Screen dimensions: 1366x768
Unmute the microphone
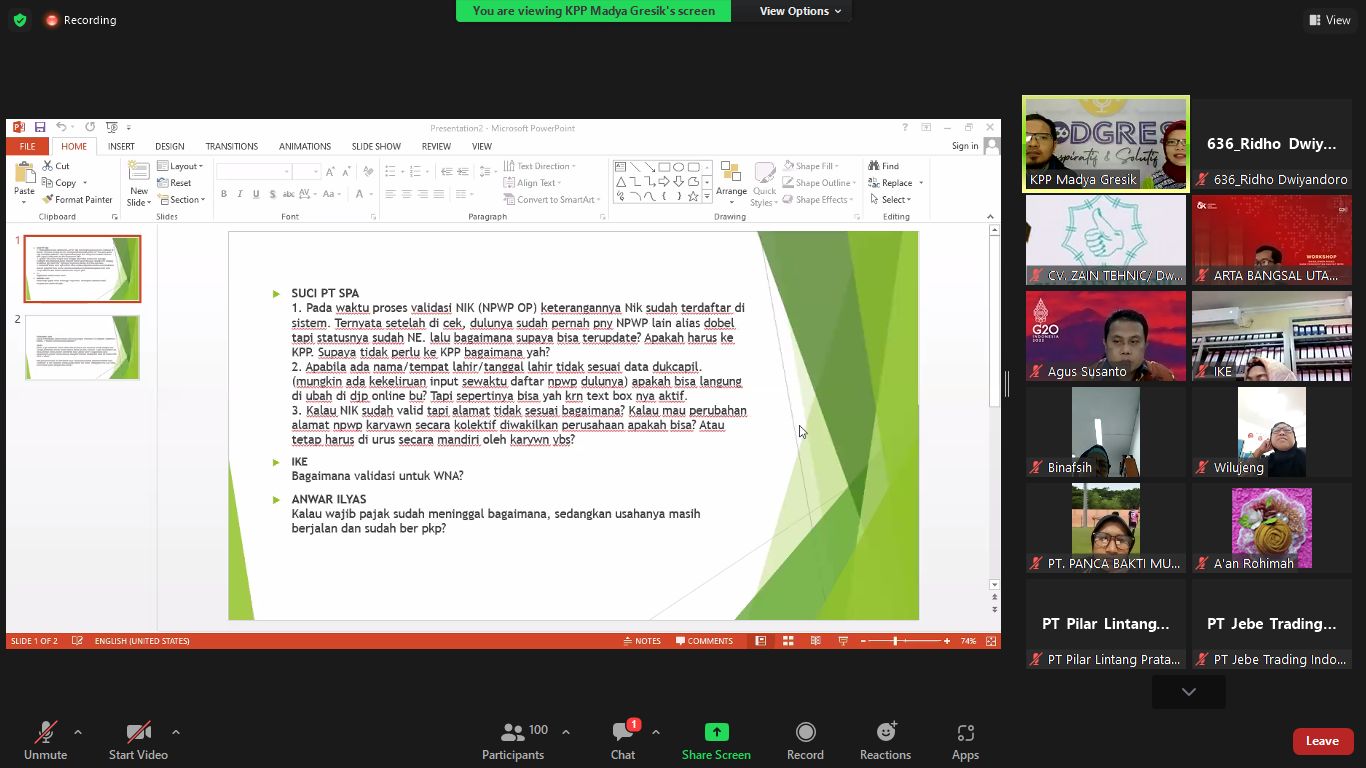pyautogui.click(x=45, y=740)
